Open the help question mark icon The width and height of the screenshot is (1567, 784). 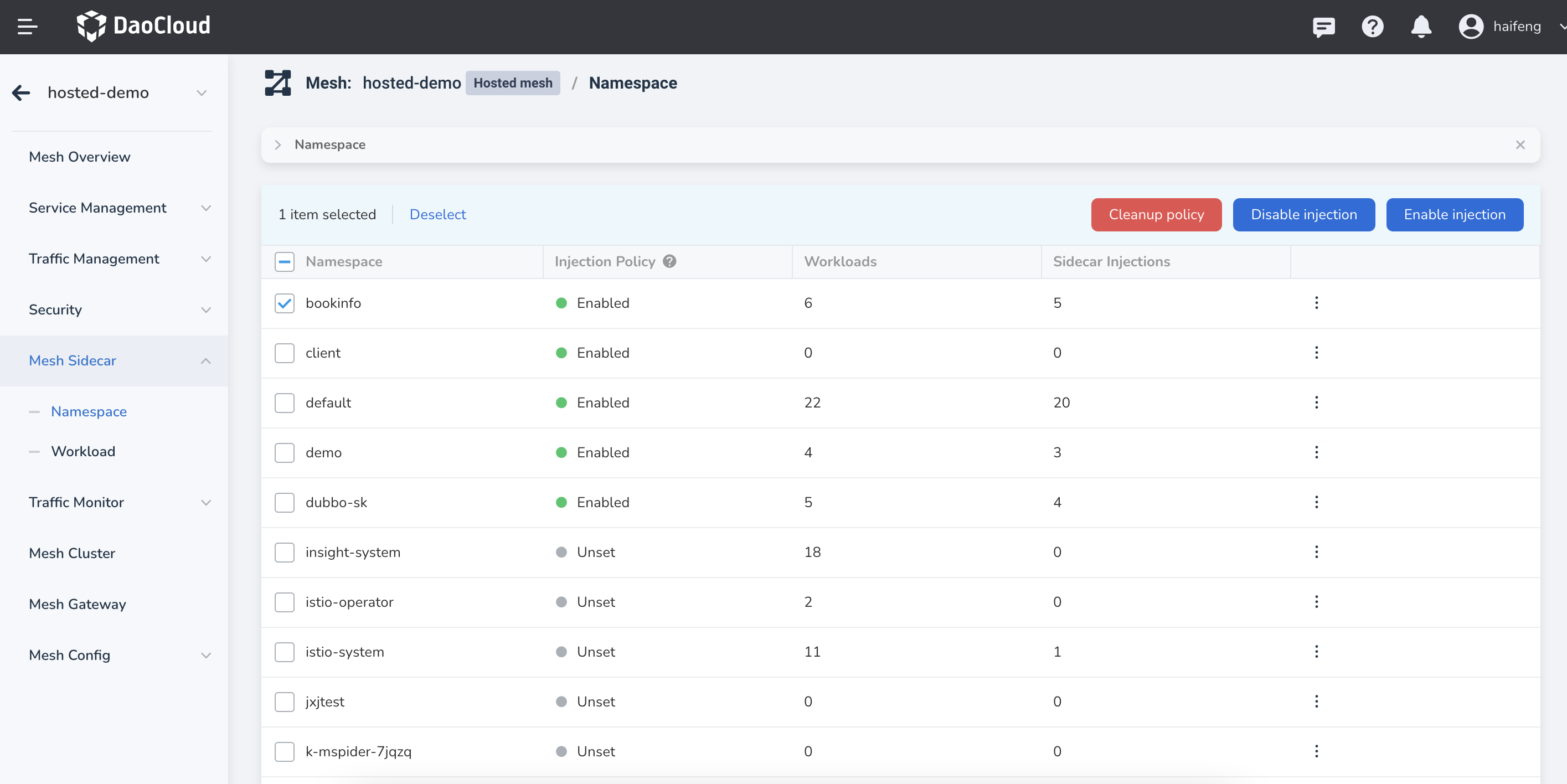coord(1372,26)
